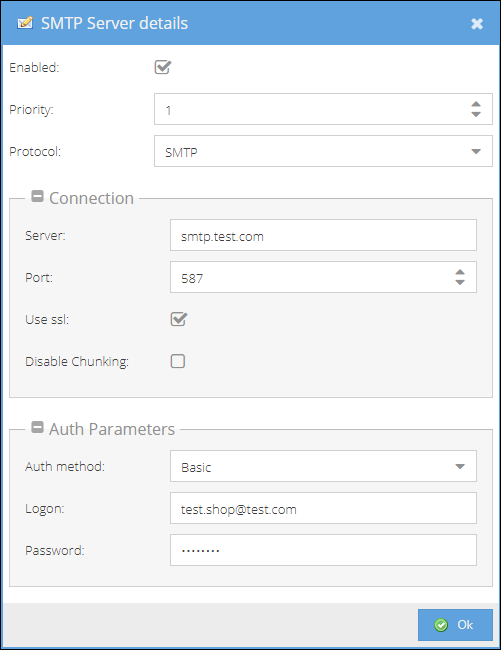Increment the Port value up arrow
This screenshot has width=501, height=650.
click(x=460, y=272)
